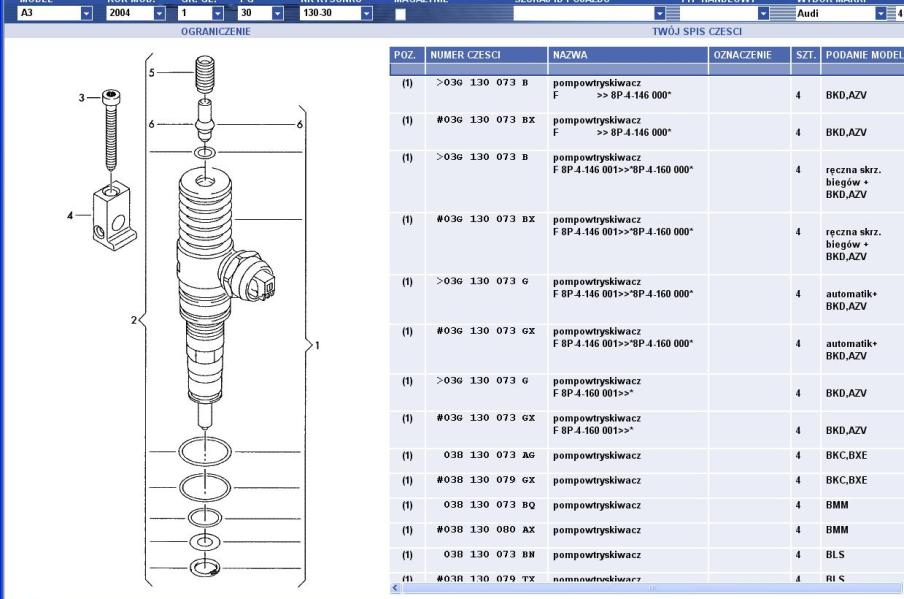The image size is (904, 599).
Task: Click the BMM cell in the 038 130 073 BQ row
Action: point(837,504)
